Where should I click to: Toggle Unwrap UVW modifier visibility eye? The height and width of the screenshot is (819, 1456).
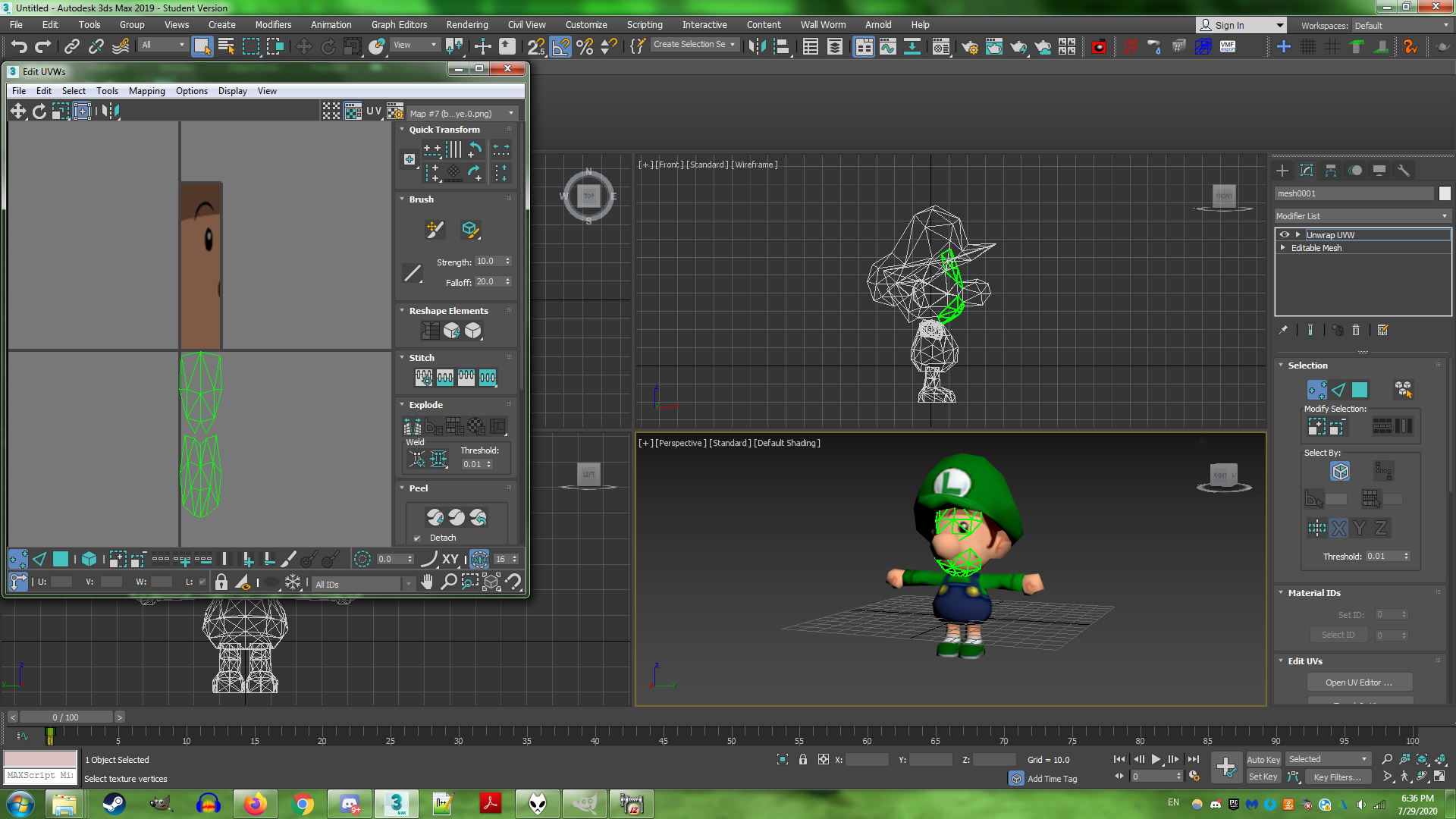tap(1285, 234)
